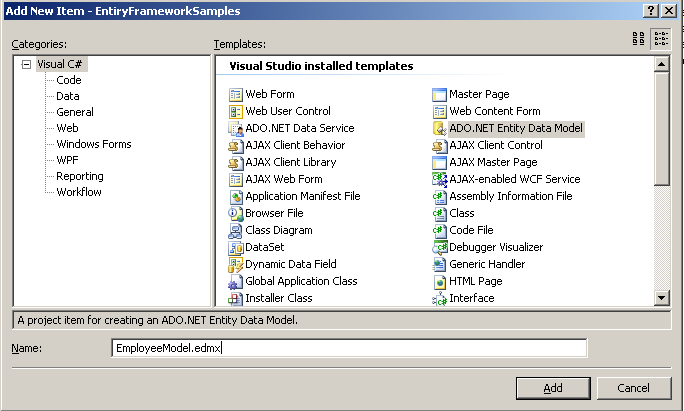
Task: Select the Reporting category
Action: click(x=80, y=176)
